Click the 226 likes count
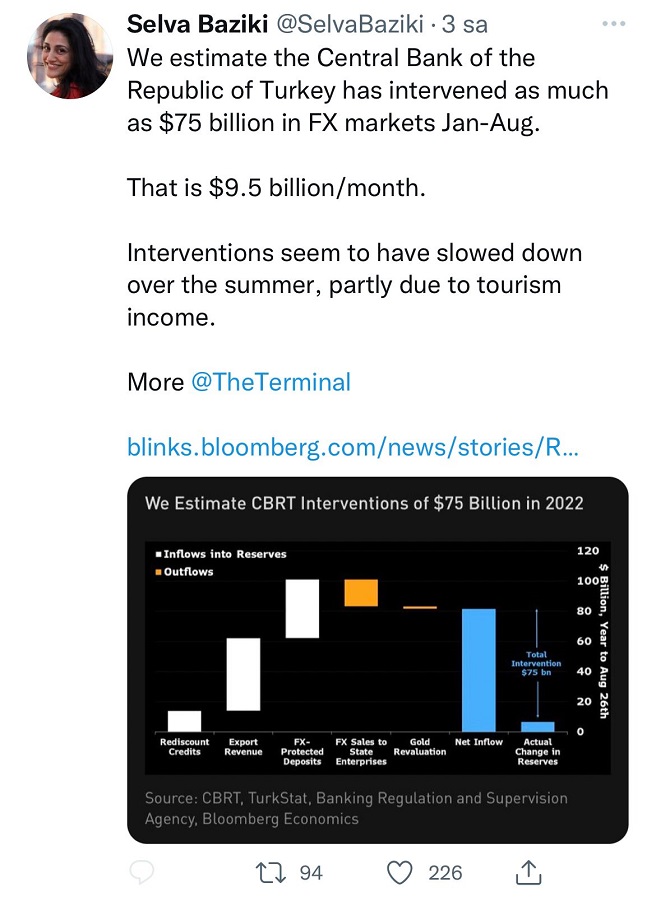The height and width of the screenshot is (906, 656). click(445, 873)
